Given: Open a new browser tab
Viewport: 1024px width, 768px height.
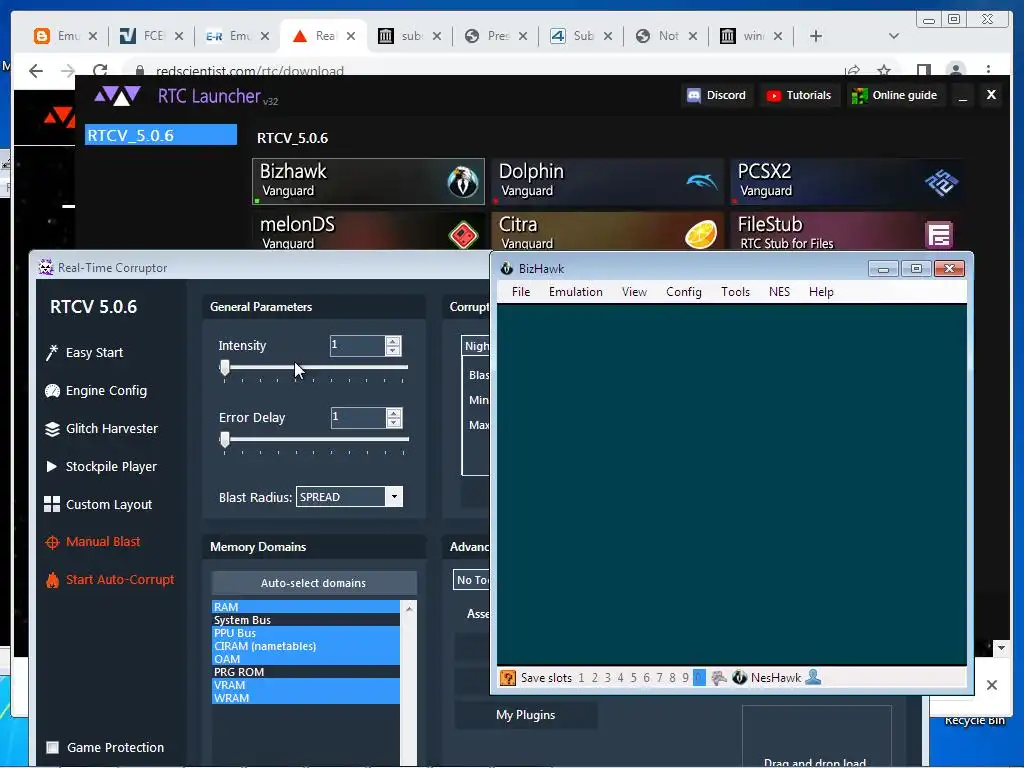Looking at the screenshot, I should tap(816, 36).
